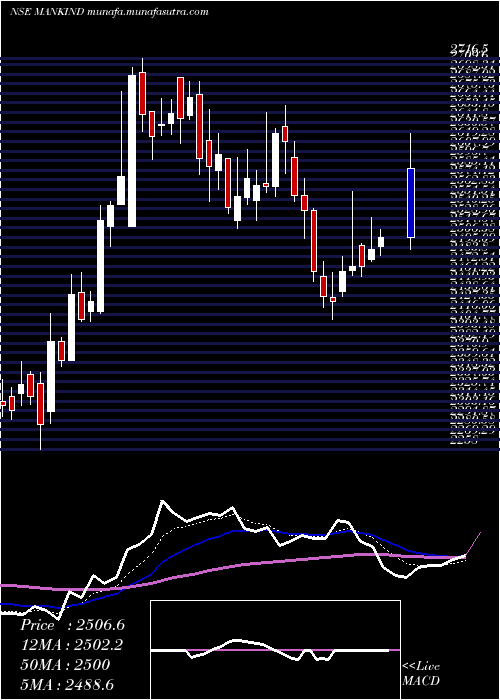Click the NSE MANKIND munafasutra chart title
Screen dimensions: 500x700
pyautogui.click(x=109, y=12)
